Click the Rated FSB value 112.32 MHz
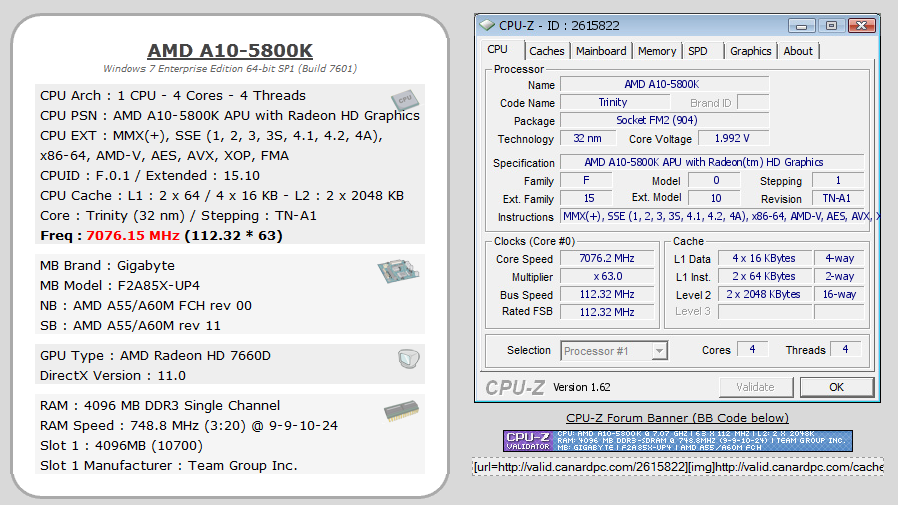The width and height of the screenshot is (898, 505). pos(606,312)
